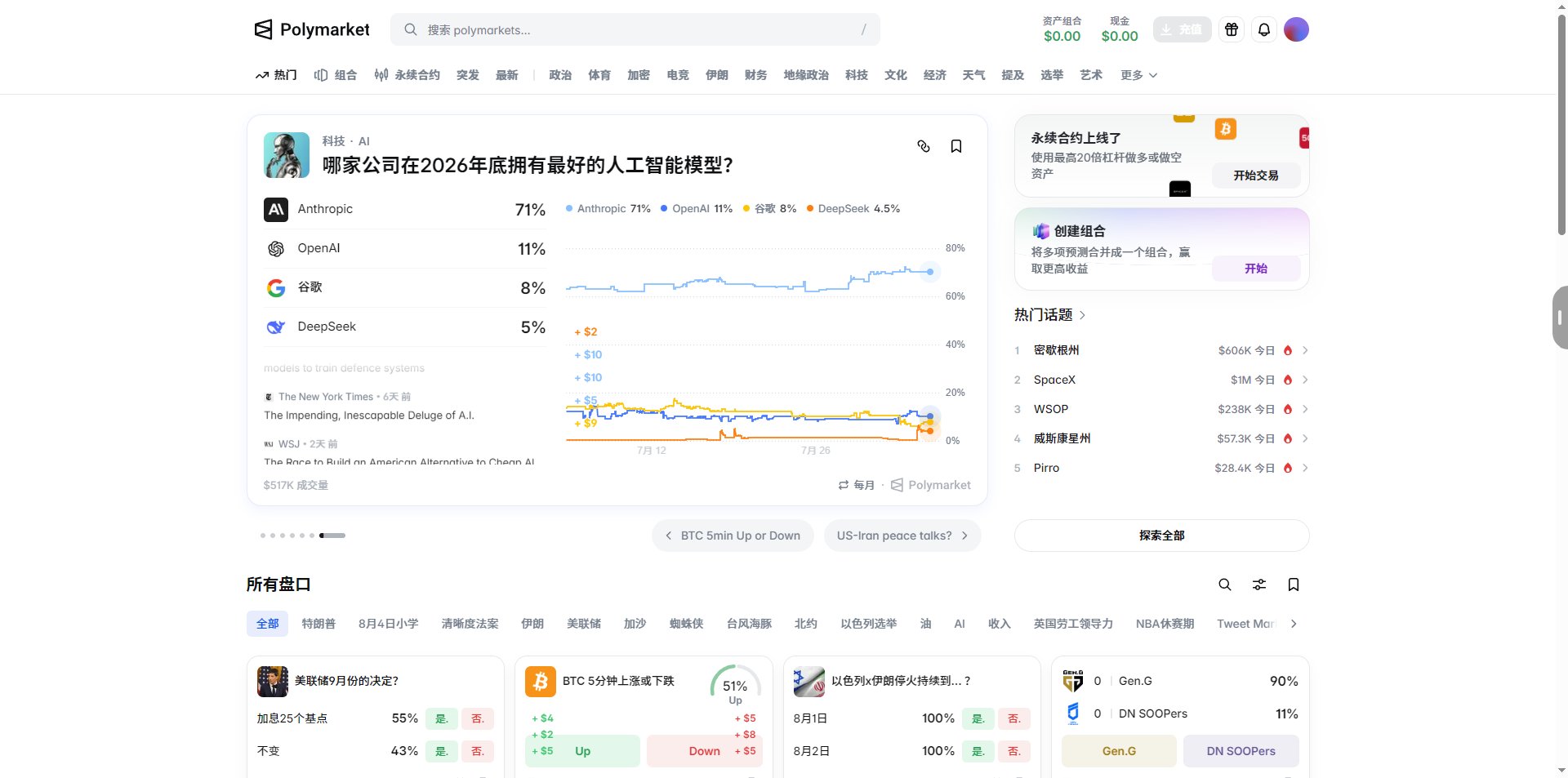Pick the Gen.G outcome button

[x=1119, y=751]
